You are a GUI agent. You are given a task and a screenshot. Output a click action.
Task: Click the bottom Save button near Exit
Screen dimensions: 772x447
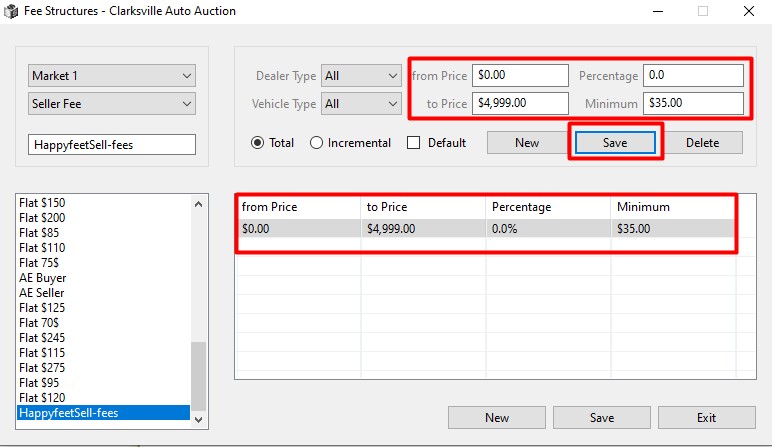coord(601,417)
